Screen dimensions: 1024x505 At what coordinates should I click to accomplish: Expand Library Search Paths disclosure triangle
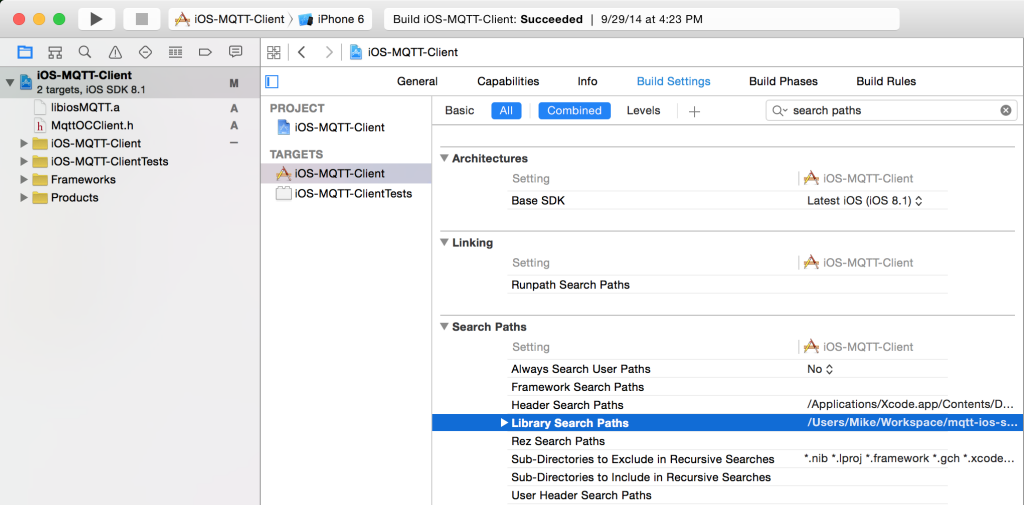504,423
